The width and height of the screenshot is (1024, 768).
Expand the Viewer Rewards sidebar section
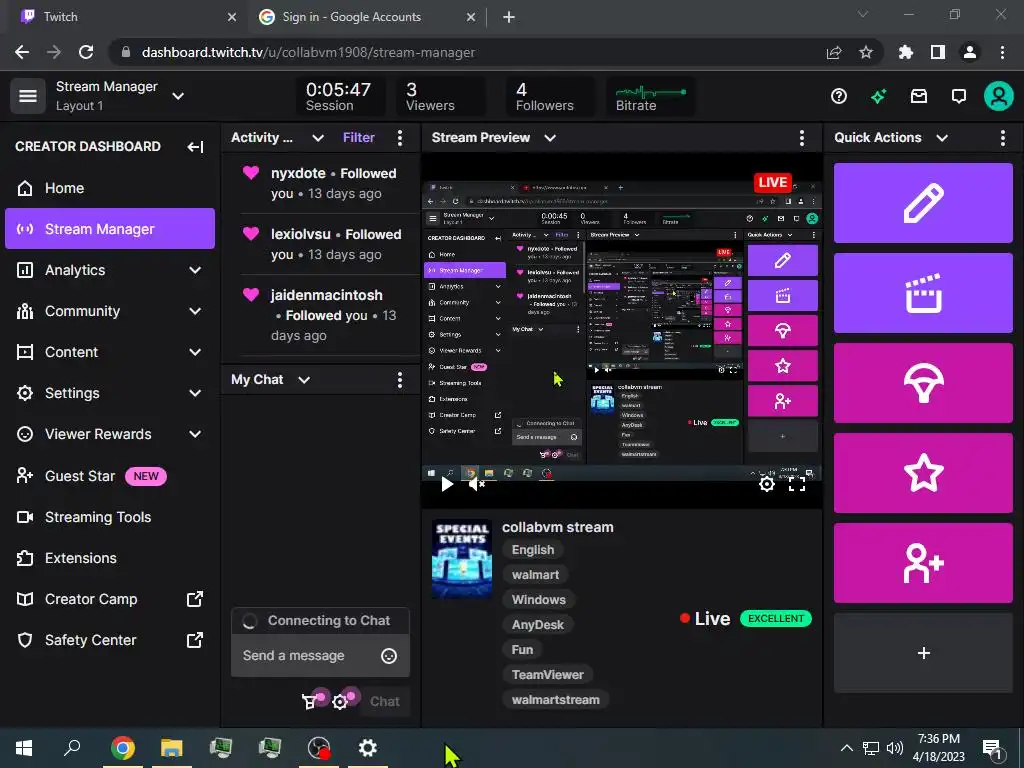195,434
